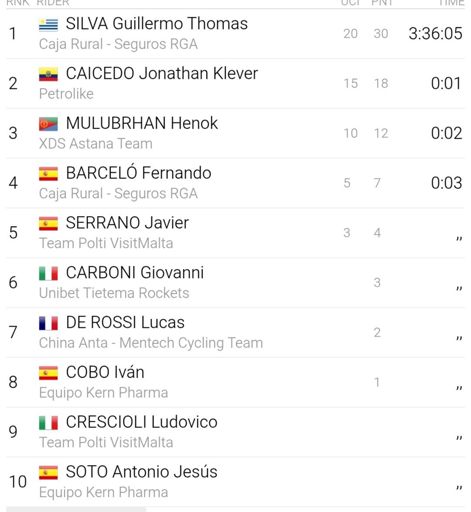Select rider SOTO Antonio Jesús
The height and width of the screenshot is (512, 471).
[141, 472]
